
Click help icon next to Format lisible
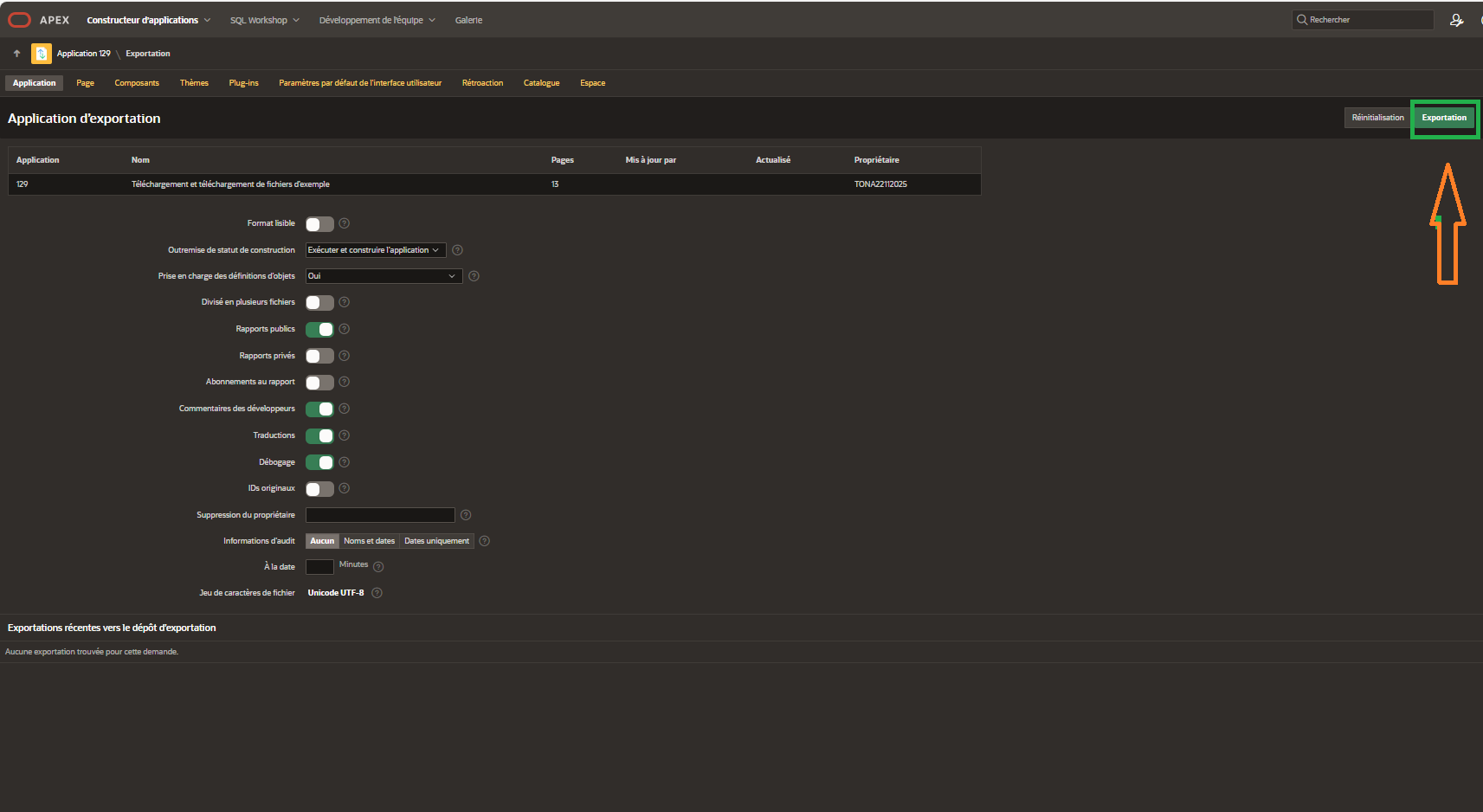click(345, 223)
